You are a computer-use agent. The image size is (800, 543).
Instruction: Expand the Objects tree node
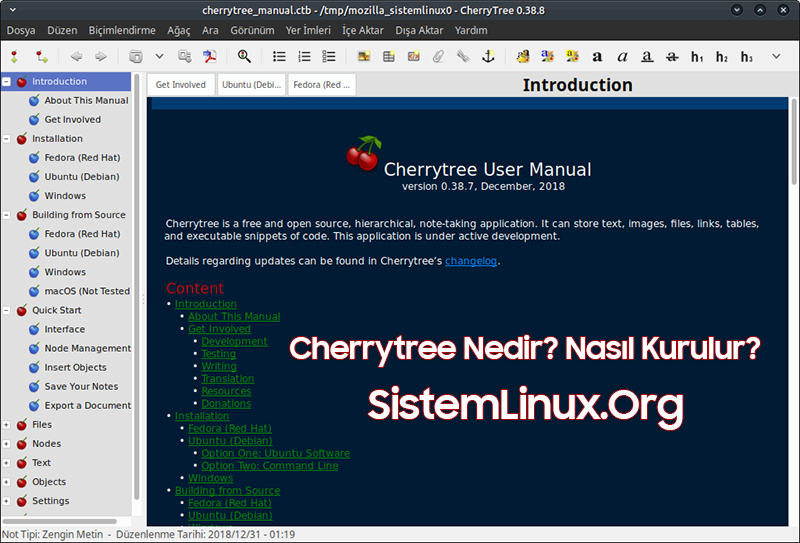[7, 482]
